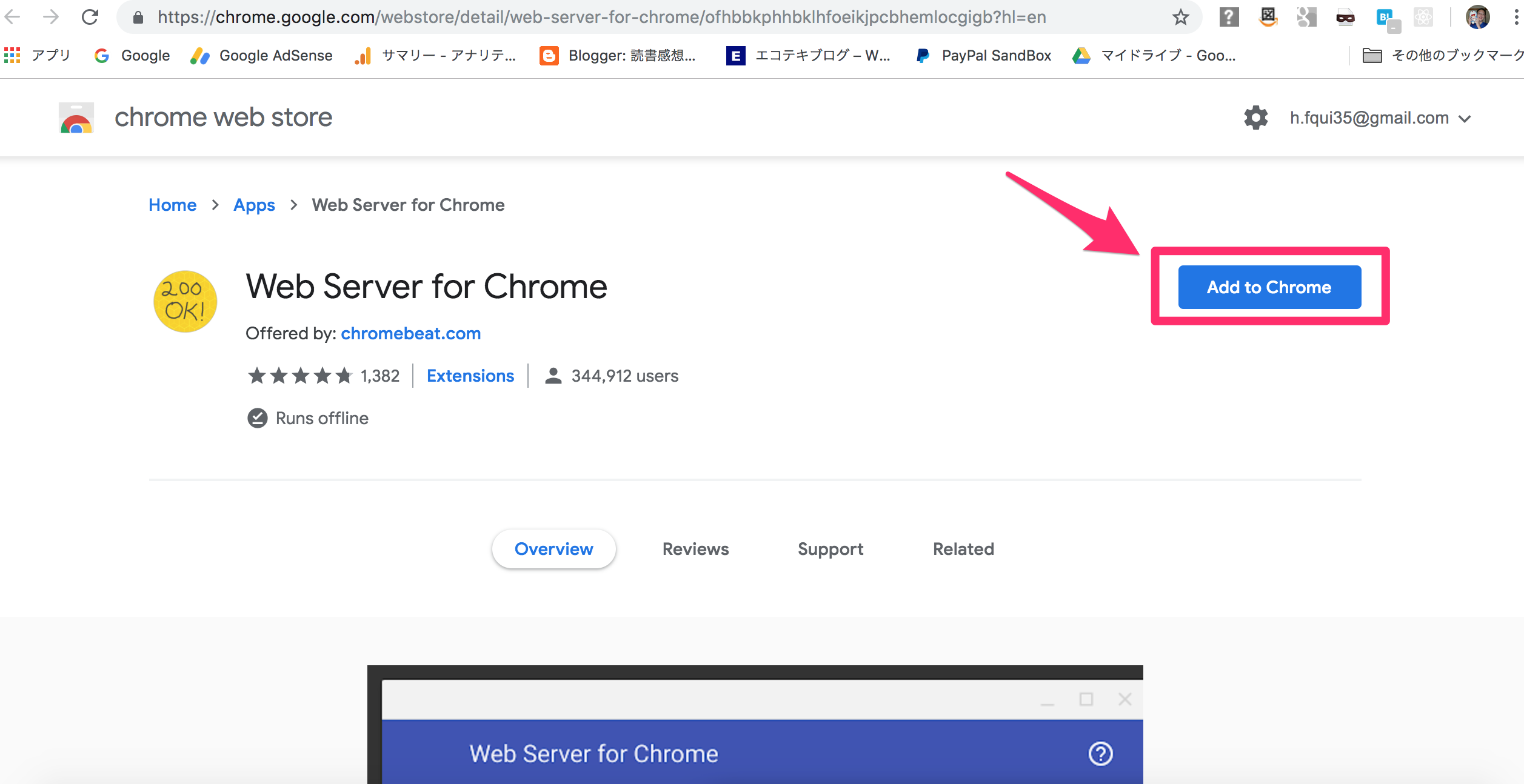Screen dimensions: 1524x784
Task: Open the web store settings gear
Action: [x=1255, y=118]
